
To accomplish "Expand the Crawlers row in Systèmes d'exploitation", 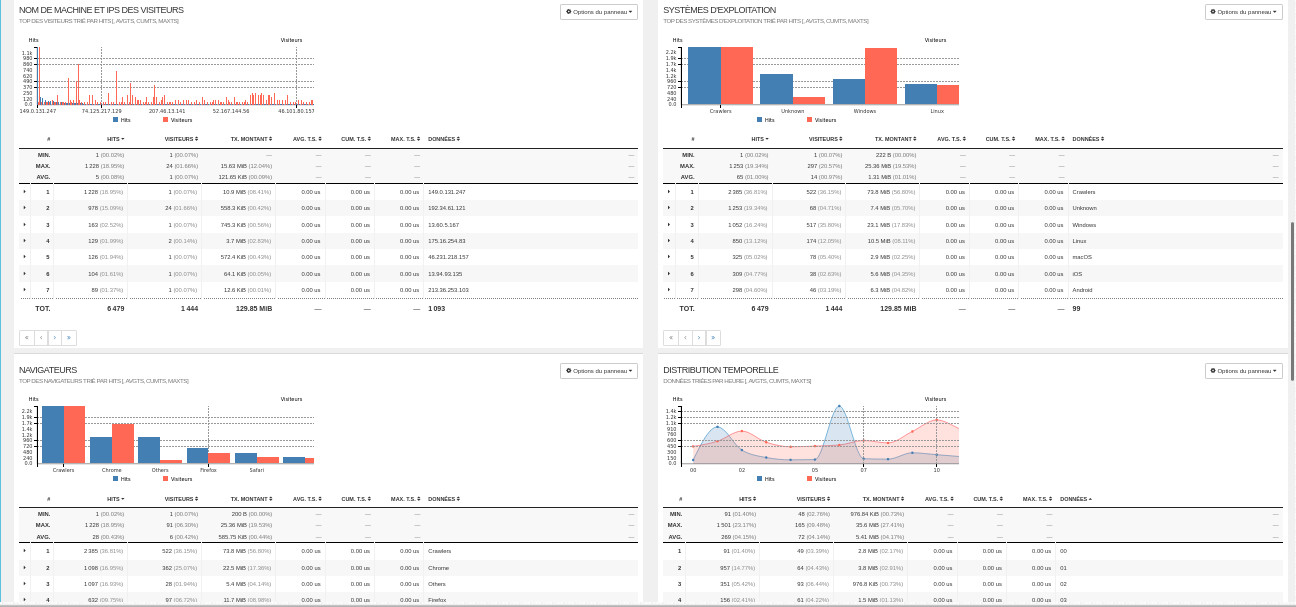I will [669, 191].
